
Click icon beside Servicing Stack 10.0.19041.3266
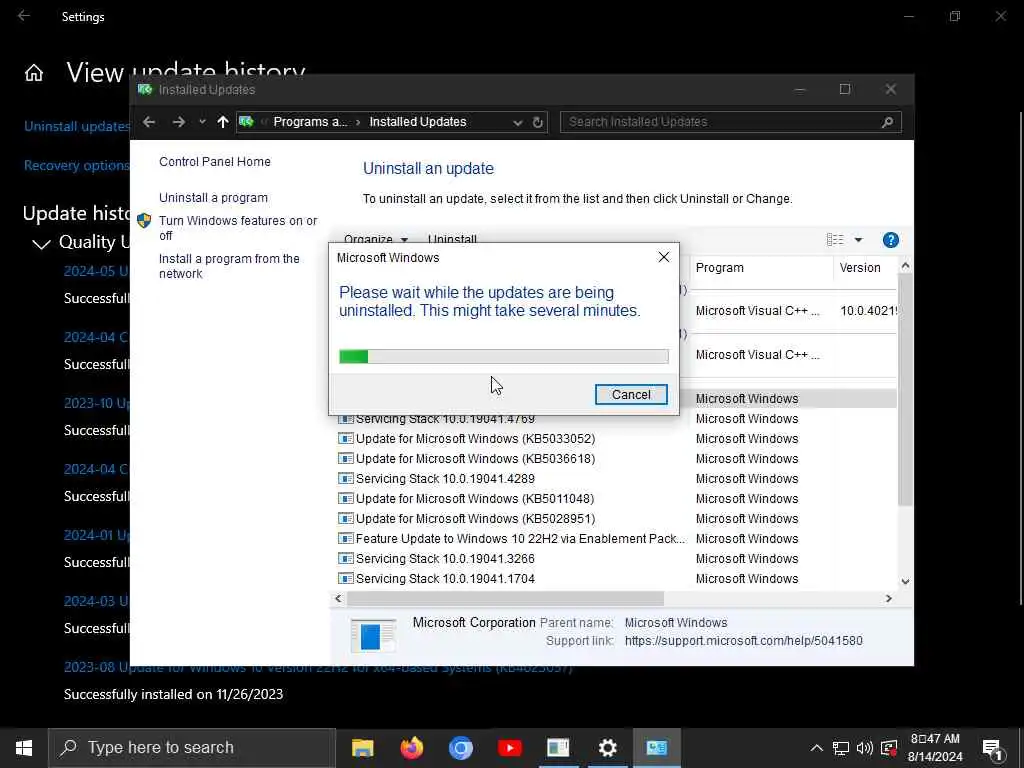[x=345, y=559]
